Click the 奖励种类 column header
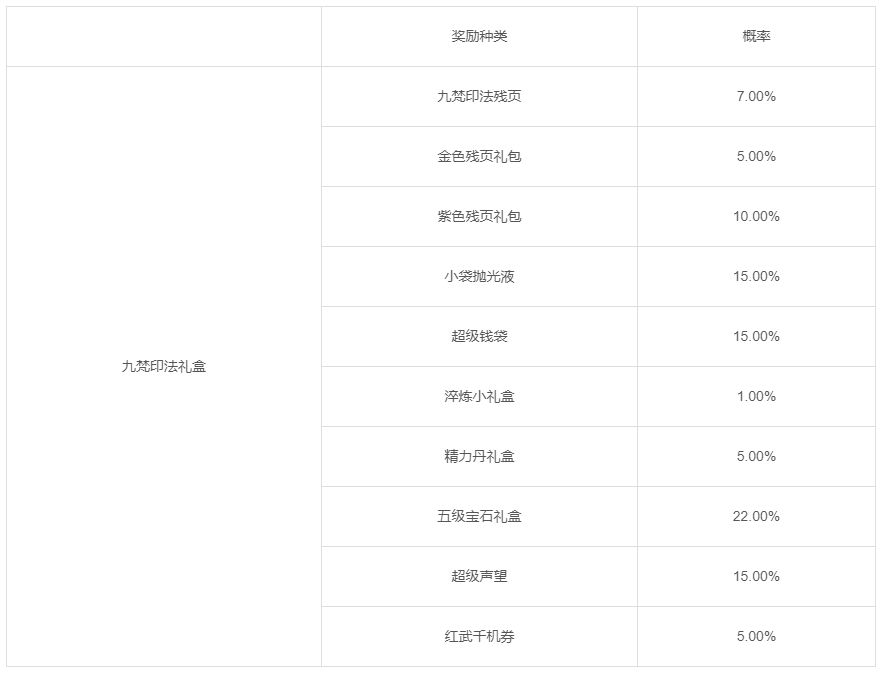Screen dimensions: 882x673 (479, 37)
